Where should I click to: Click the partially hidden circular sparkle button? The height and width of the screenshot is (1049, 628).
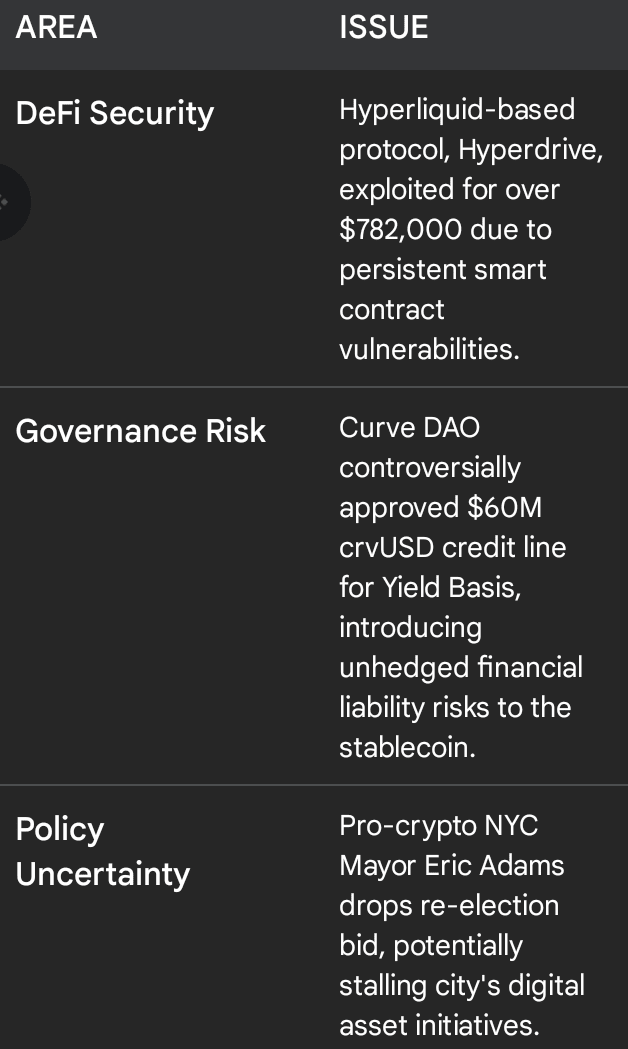(x=8, y=203)
